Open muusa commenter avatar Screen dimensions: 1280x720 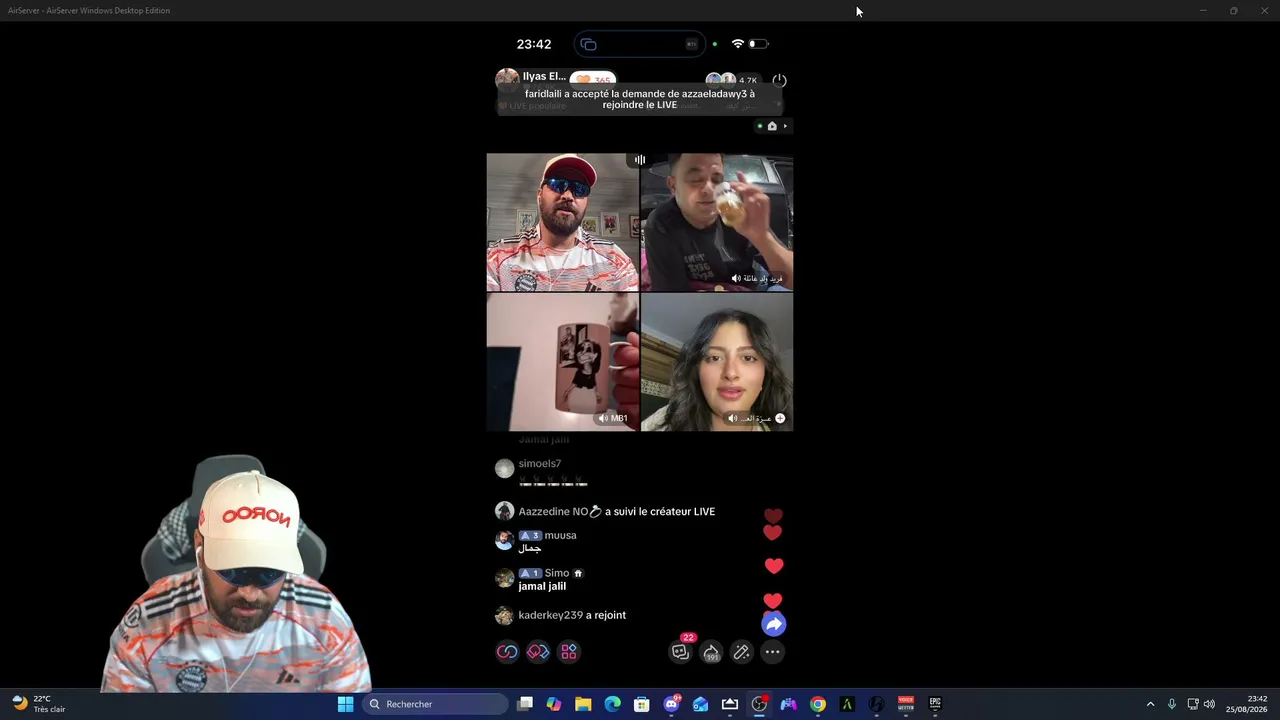pyautogui.click(x=505, y=541)
